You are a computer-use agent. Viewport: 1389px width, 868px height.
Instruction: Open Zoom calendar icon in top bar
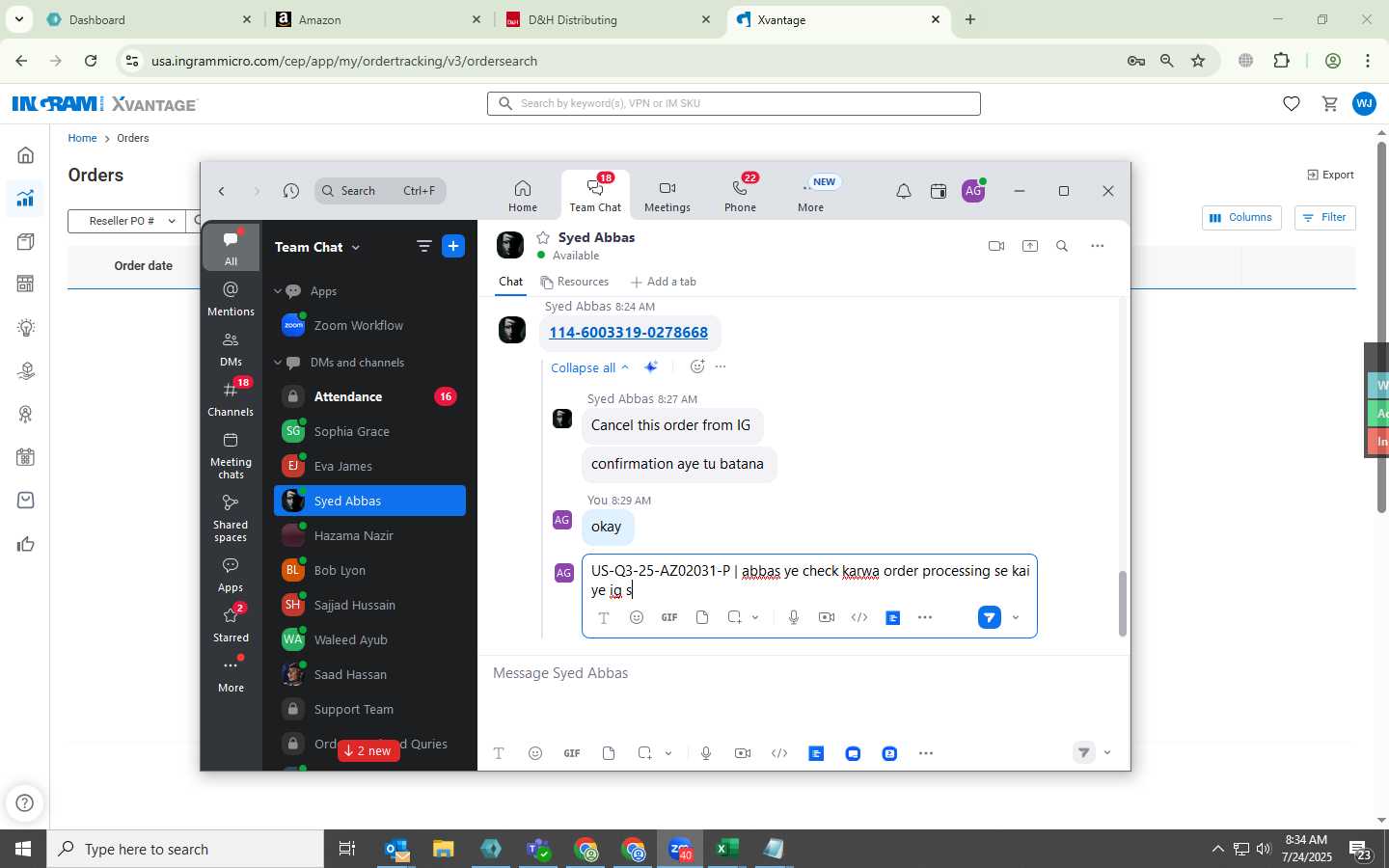click(939, 191)
